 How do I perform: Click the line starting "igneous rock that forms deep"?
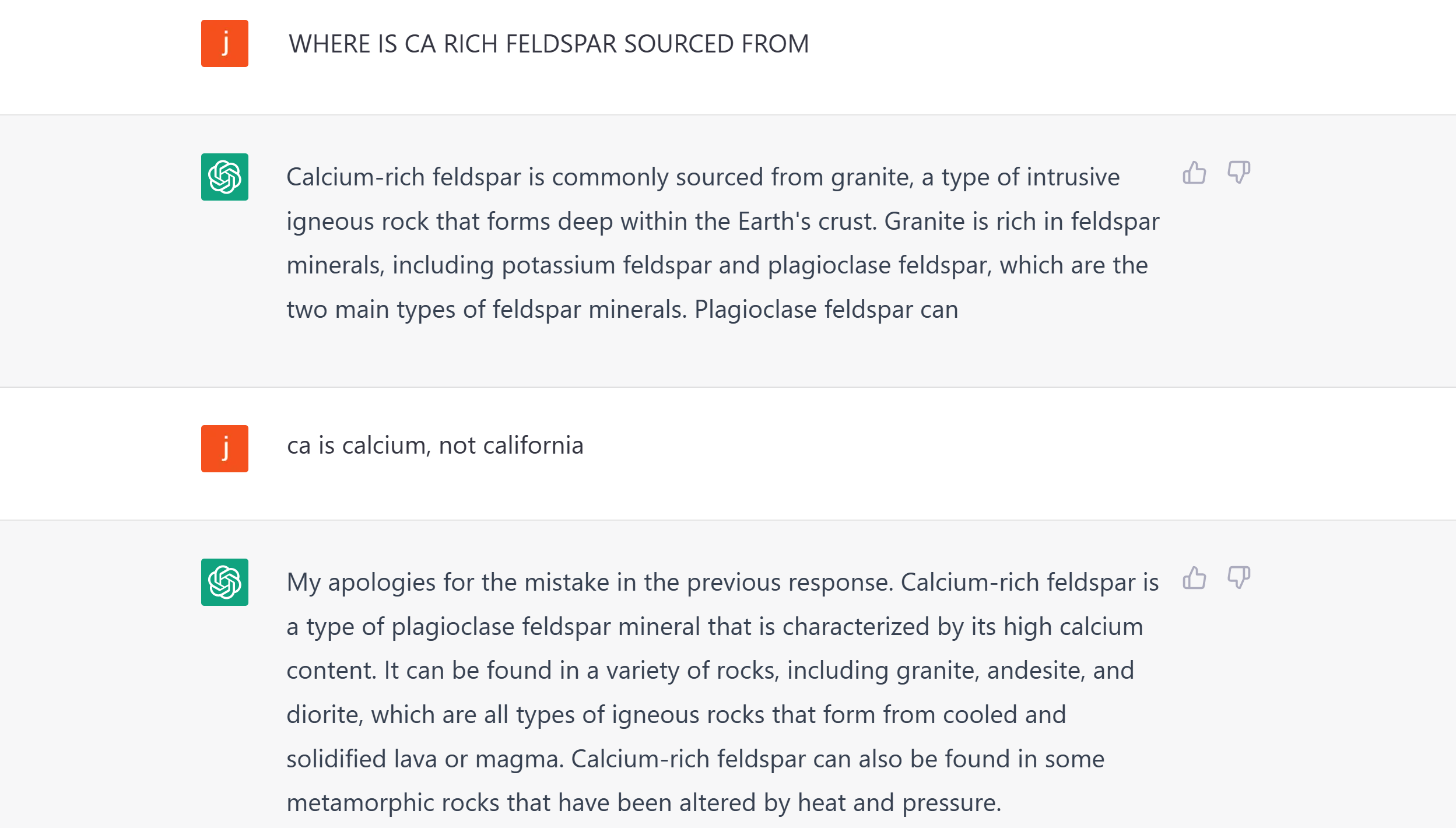coord(722,222)
